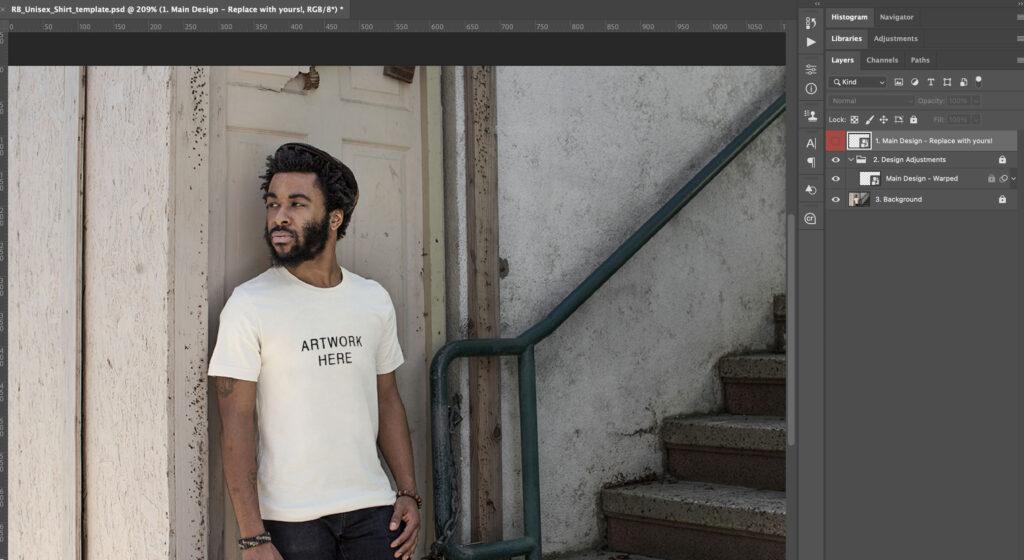The image size is (1024, 560).
Task: Click the Actions play icon
Action: tap(811, 42)
